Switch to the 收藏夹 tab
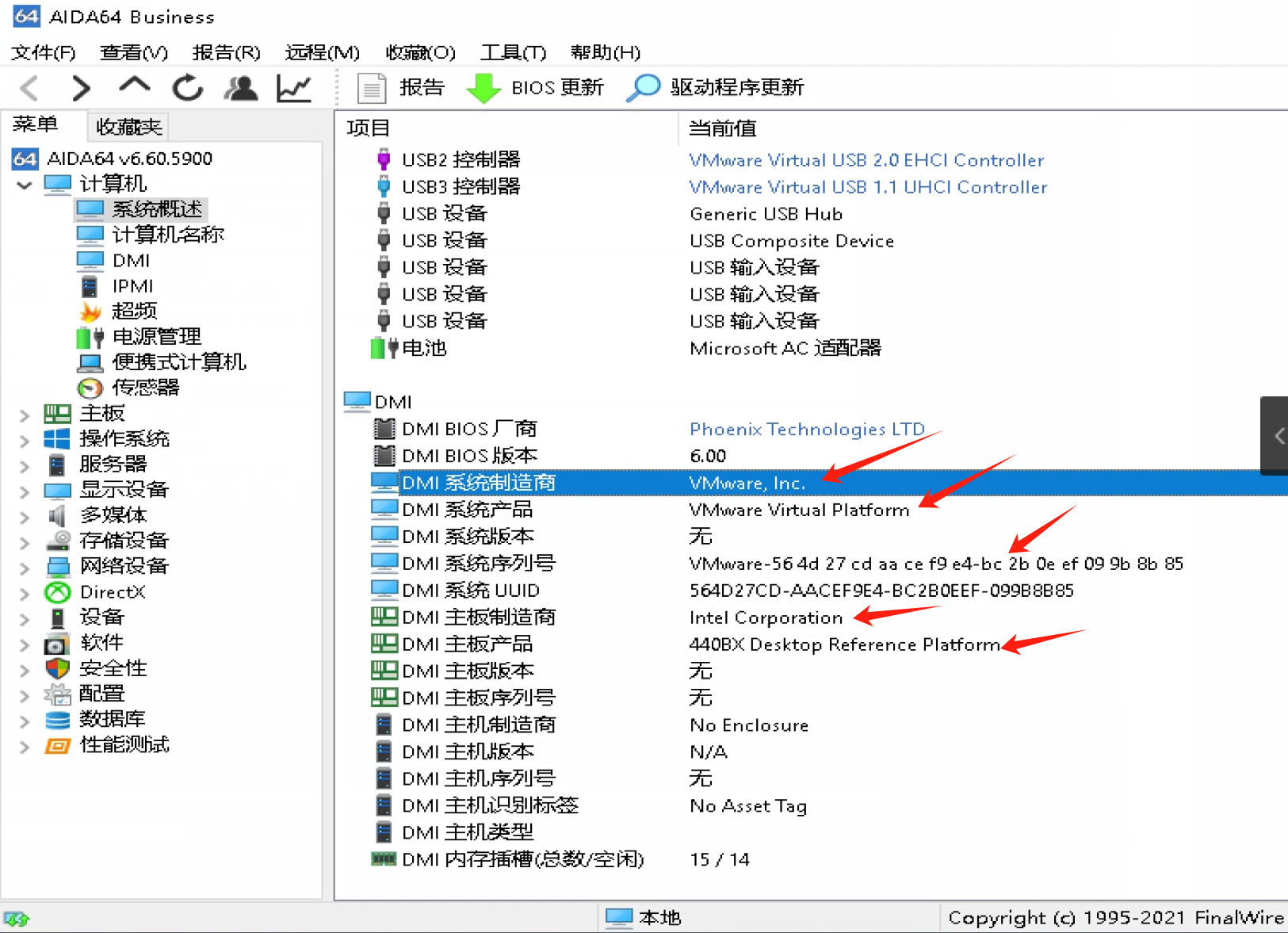Image resolution: width=1288 pixels, height=933 pixels. [128, 127]
